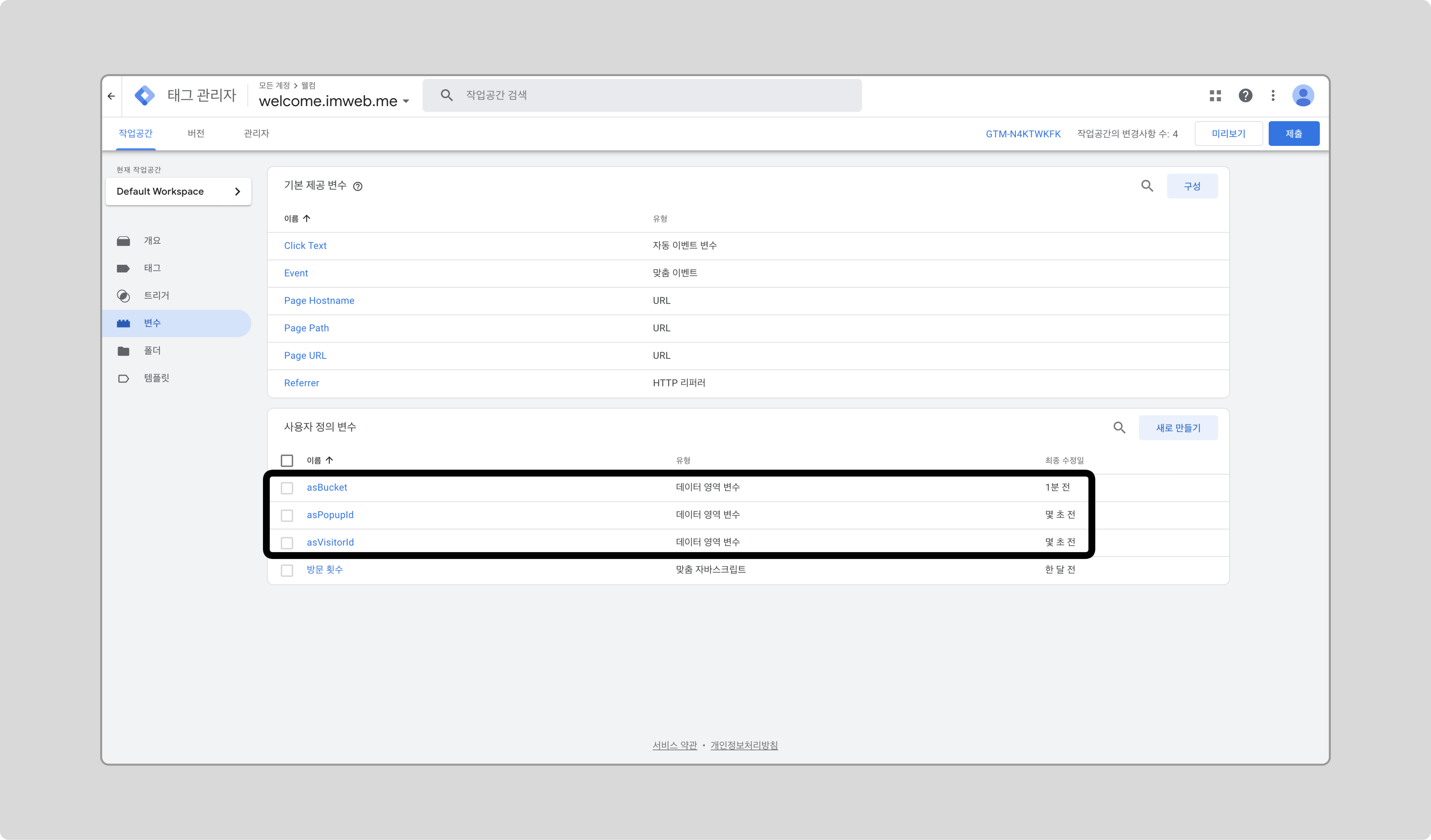Open the three-dot more options menu
This screenshot has width=1431, height=840.
pyautogui.click(x=1273, y=95)
